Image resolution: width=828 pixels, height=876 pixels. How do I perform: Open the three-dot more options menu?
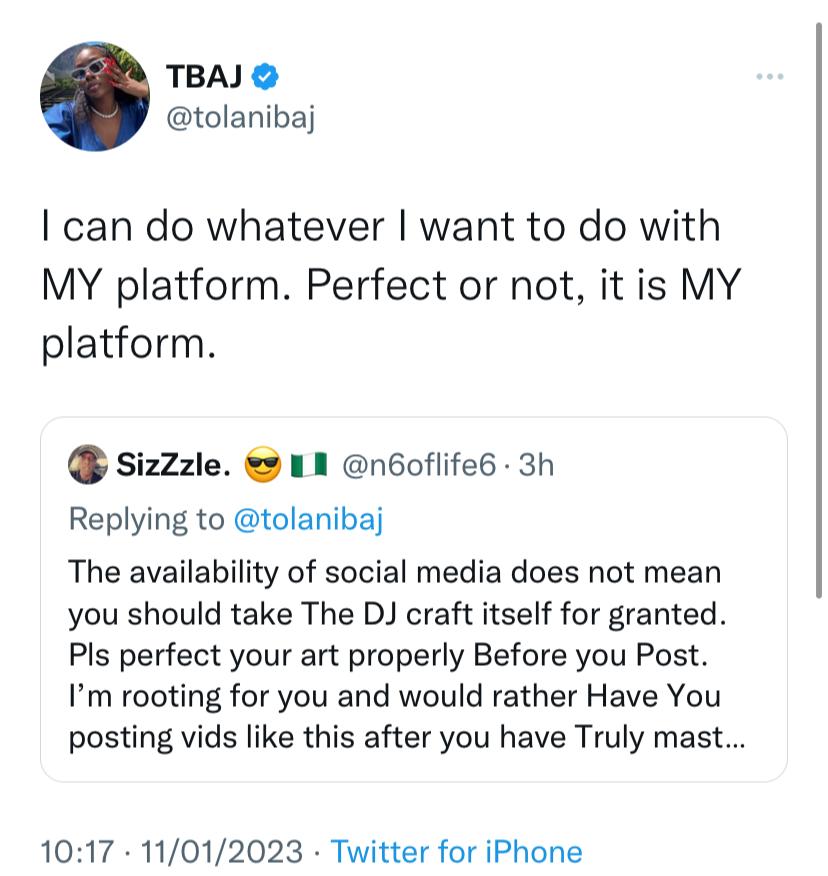click(x=769, y=77)
